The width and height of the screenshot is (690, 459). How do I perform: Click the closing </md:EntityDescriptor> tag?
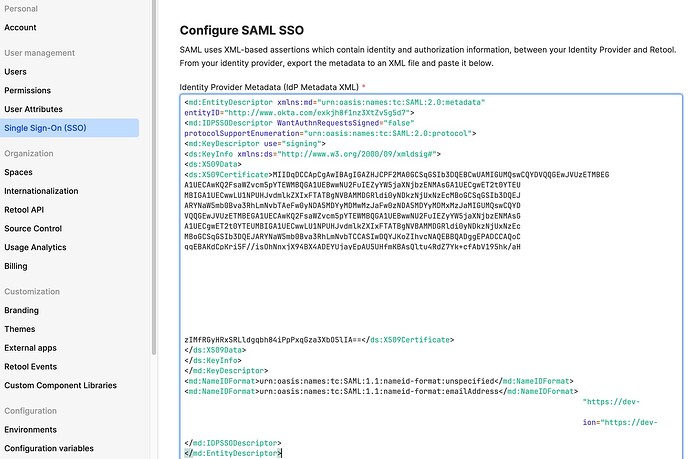[233, 453]
